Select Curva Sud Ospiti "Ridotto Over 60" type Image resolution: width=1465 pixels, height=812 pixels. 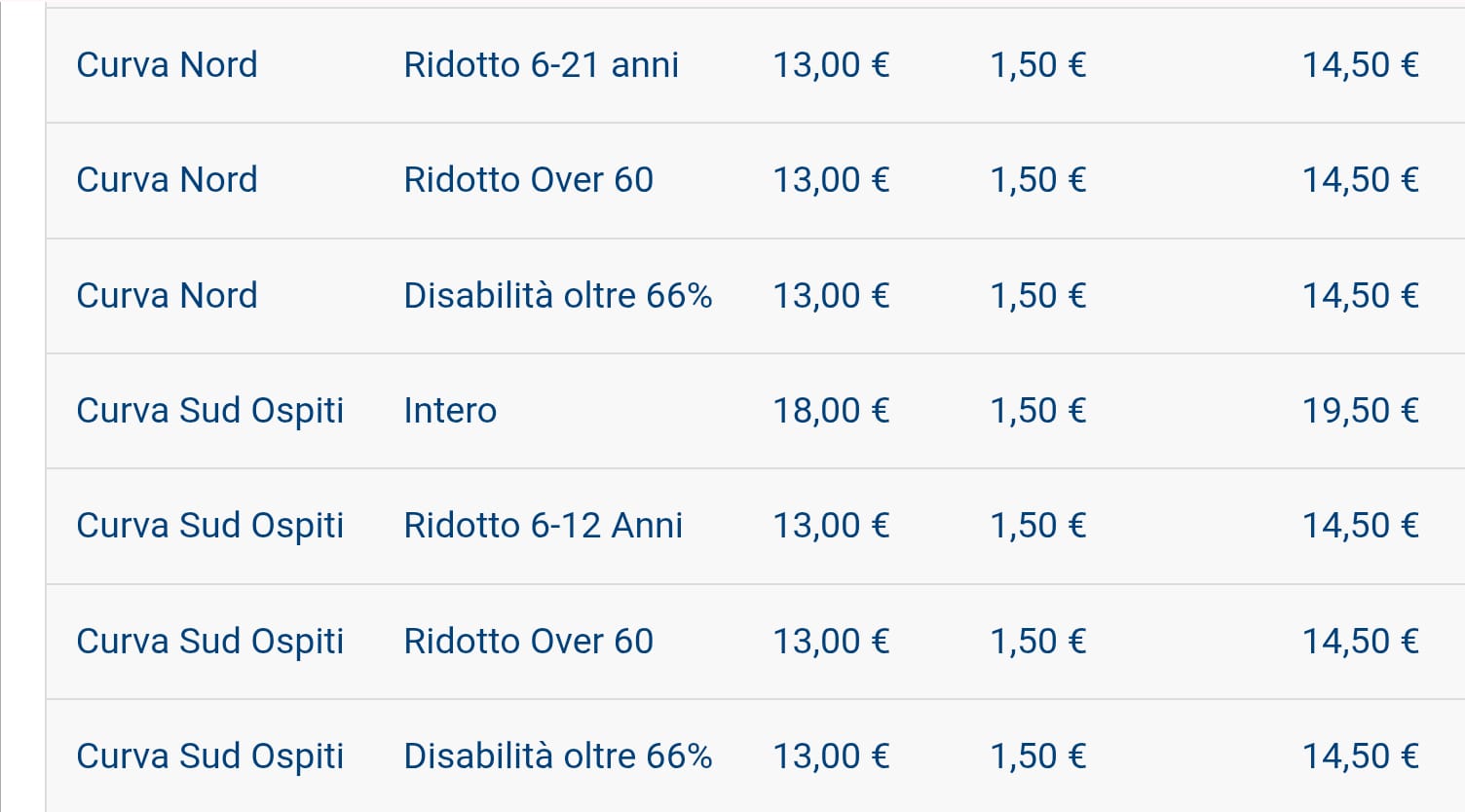(528, 642)
